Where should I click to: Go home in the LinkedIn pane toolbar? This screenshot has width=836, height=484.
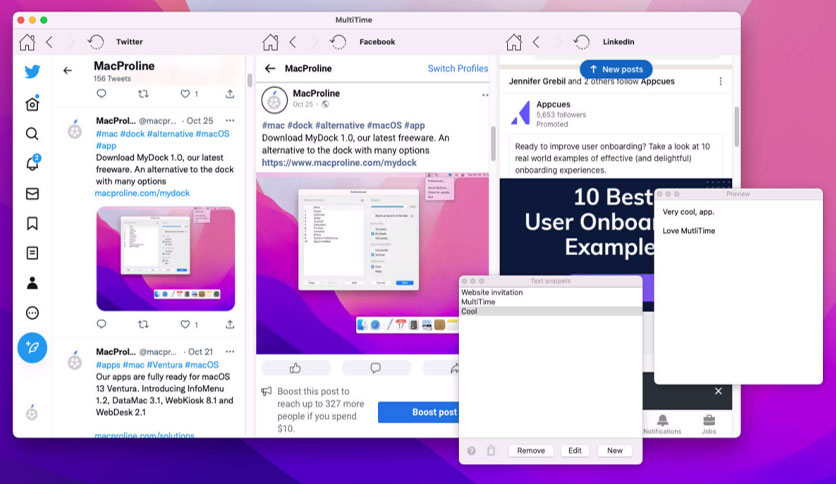tap(513, 42)
